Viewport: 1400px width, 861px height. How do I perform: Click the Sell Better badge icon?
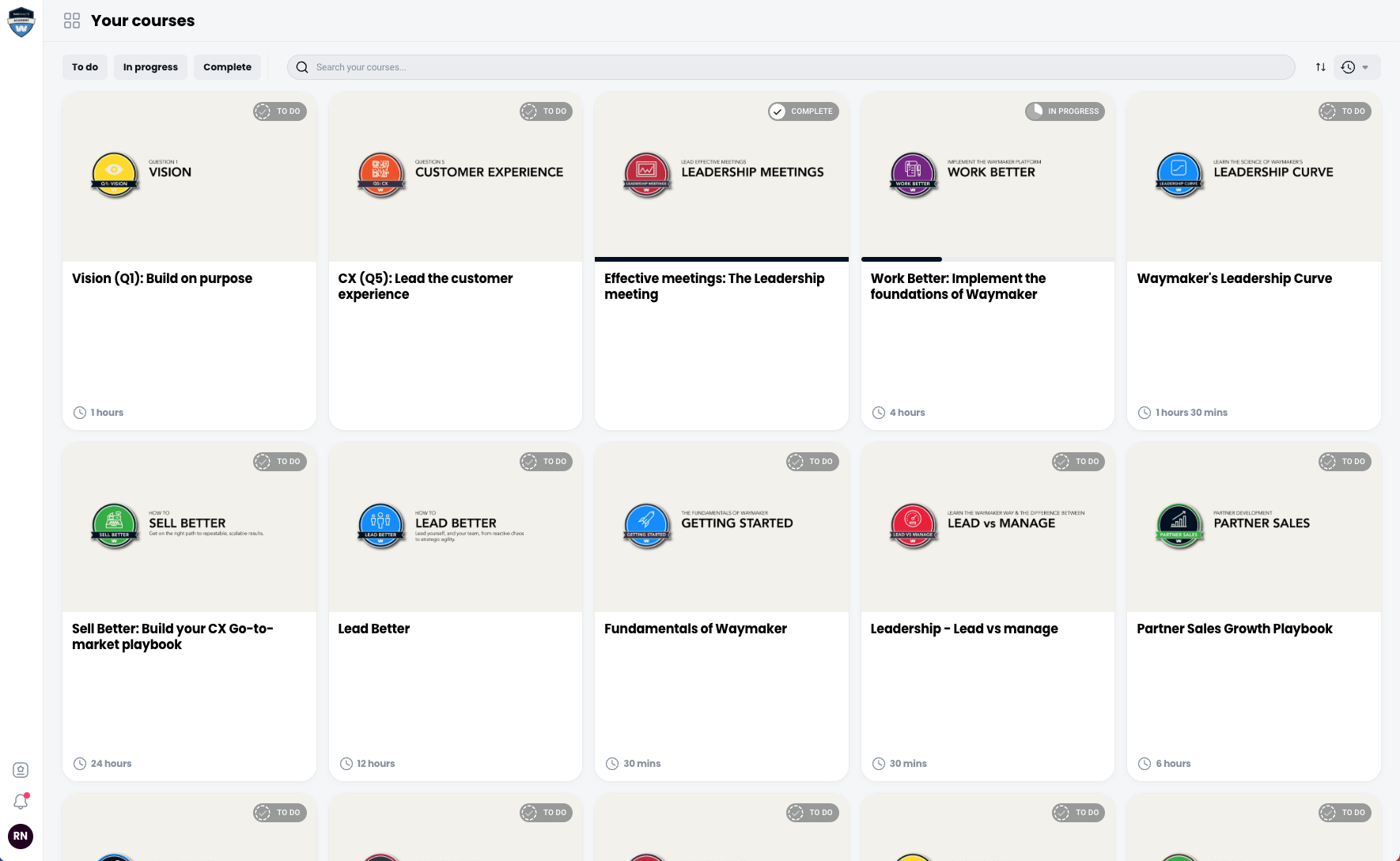click(115, 527)
